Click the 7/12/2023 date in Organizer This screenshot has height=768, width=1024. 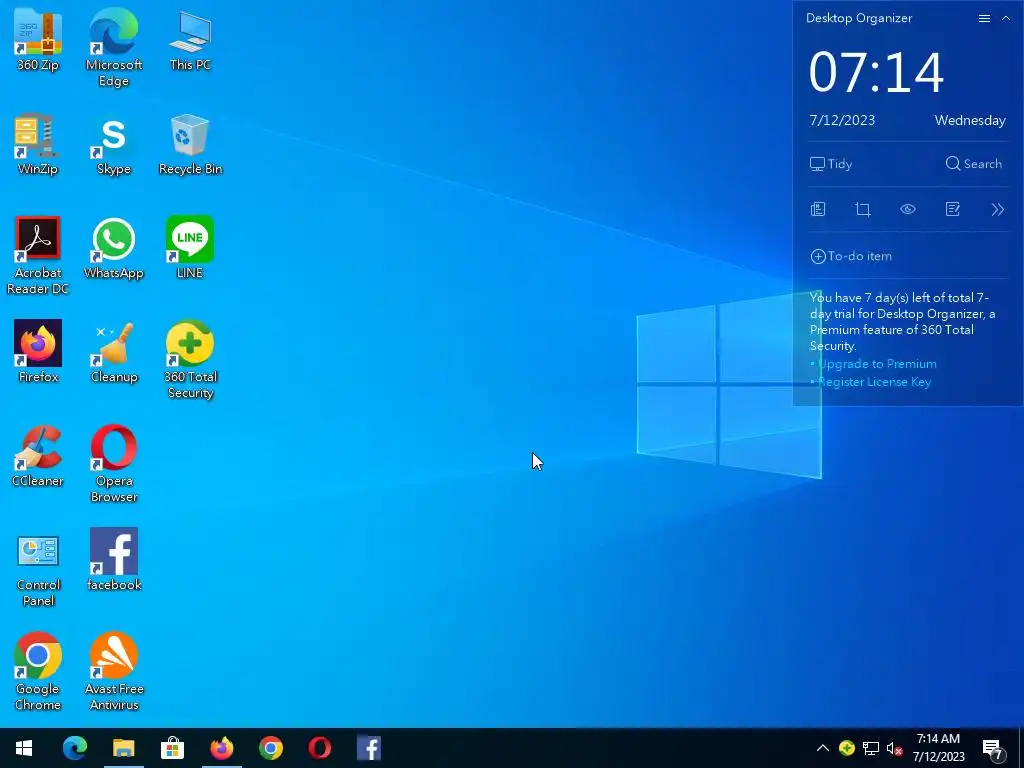point(842,120)
